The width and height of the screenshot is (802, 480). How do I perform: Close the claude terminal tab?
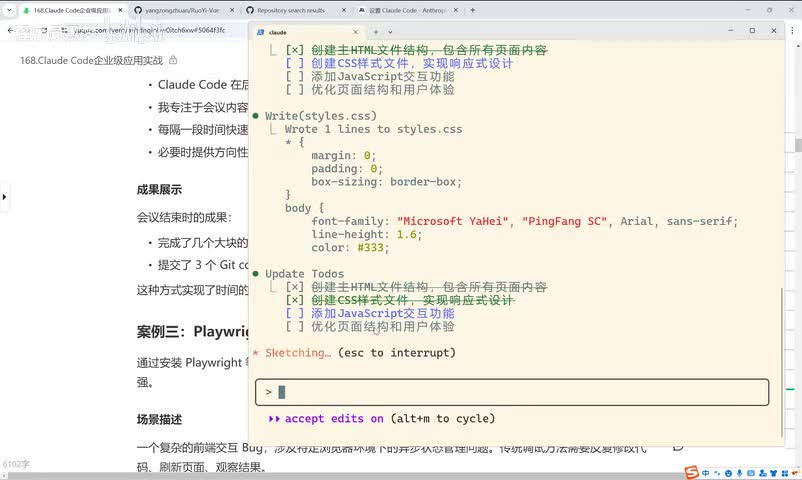pyautogui.click(x=355, y=32)
